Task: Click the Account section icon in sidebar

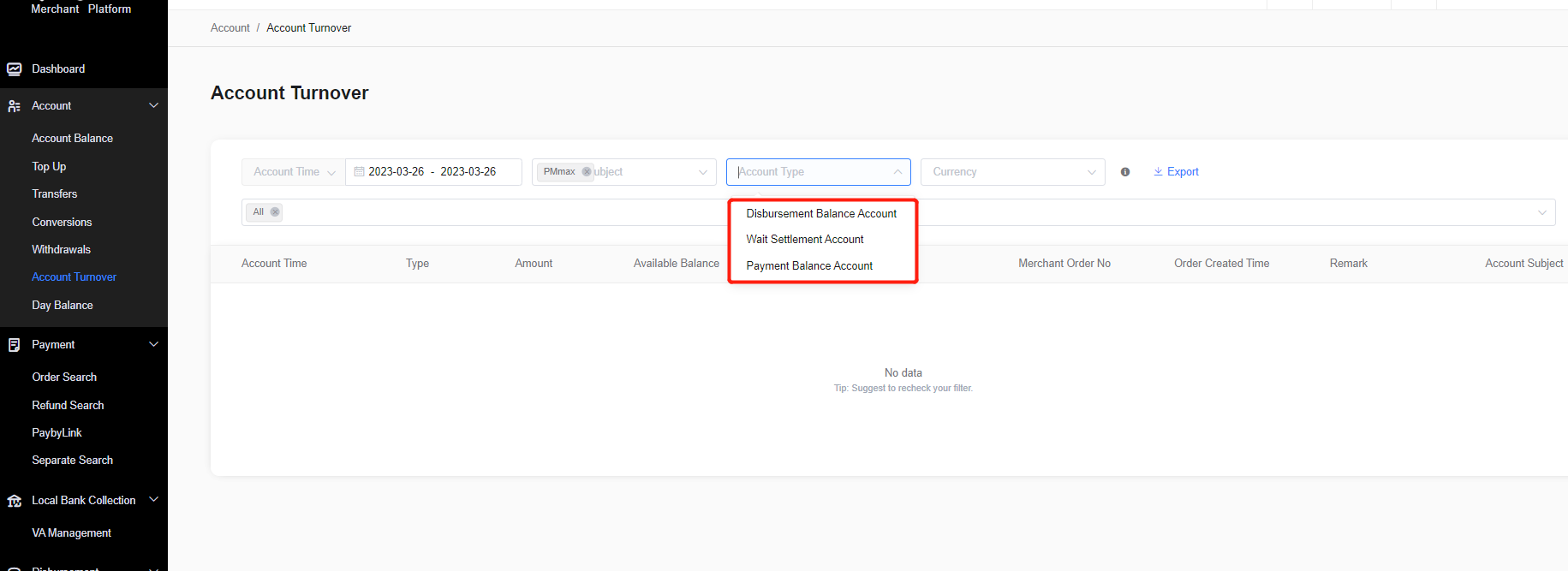Action: pyautogui.click(x=15, y=106)
